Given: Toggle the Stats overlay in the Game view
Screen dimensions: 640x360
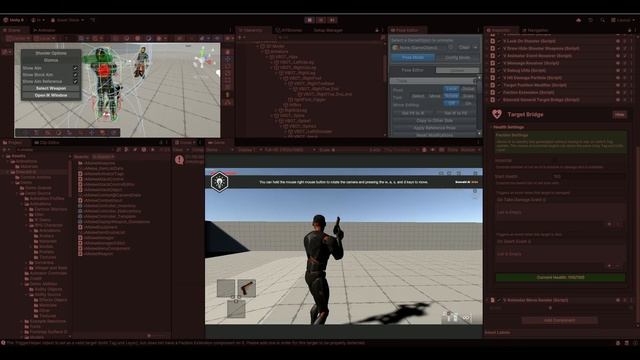Looking at the screenshot, I should pyautogui.click(x=453, y=150).
